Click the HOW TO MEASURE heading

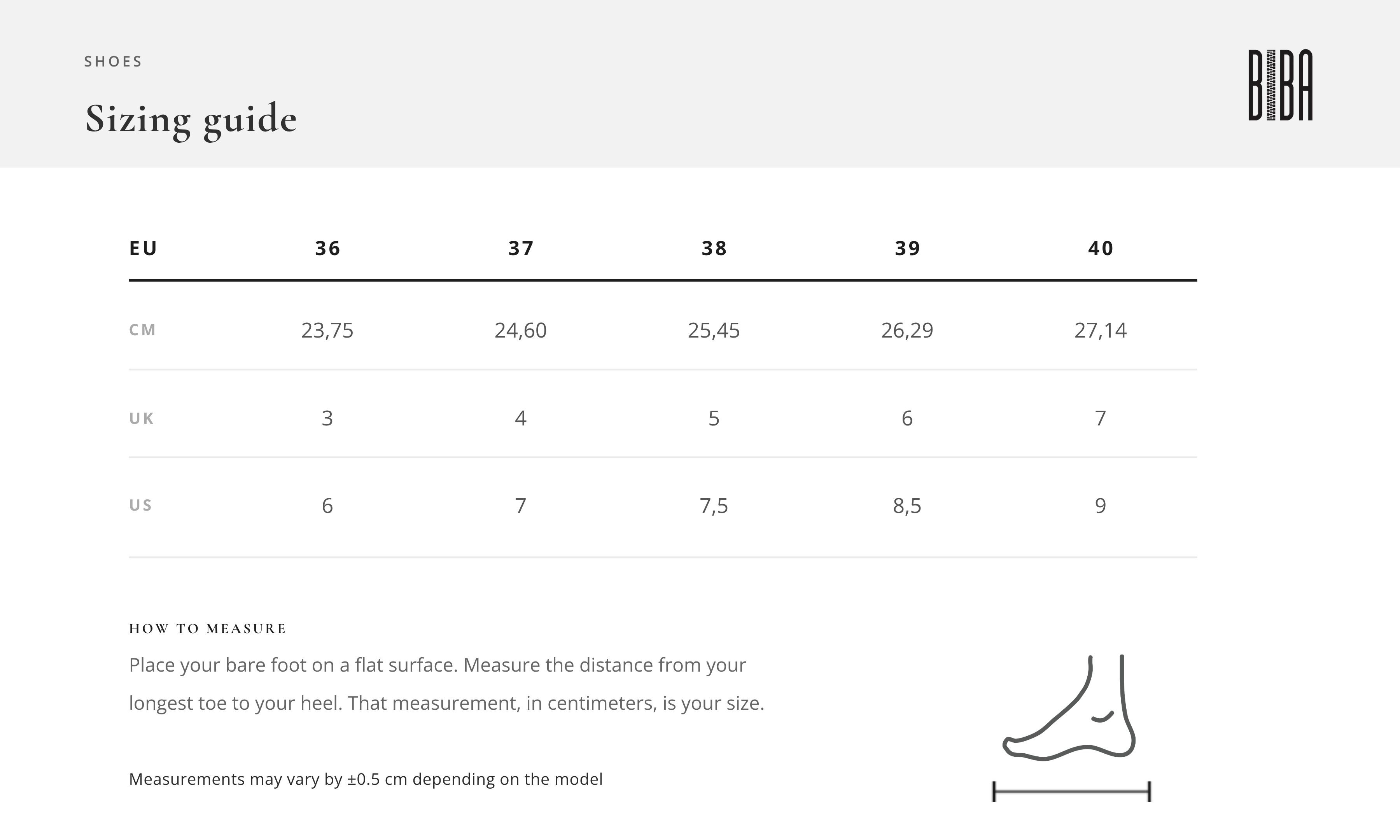(x=208, y=628)
